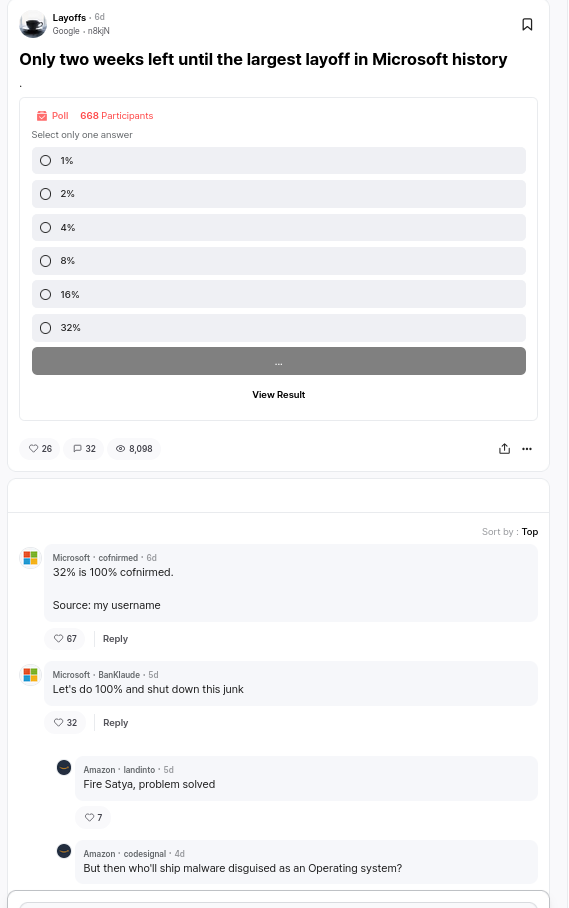Open the post's three-dot more menu
The width and height of the screenshot is (569, 908).
(x=527, y=449)
